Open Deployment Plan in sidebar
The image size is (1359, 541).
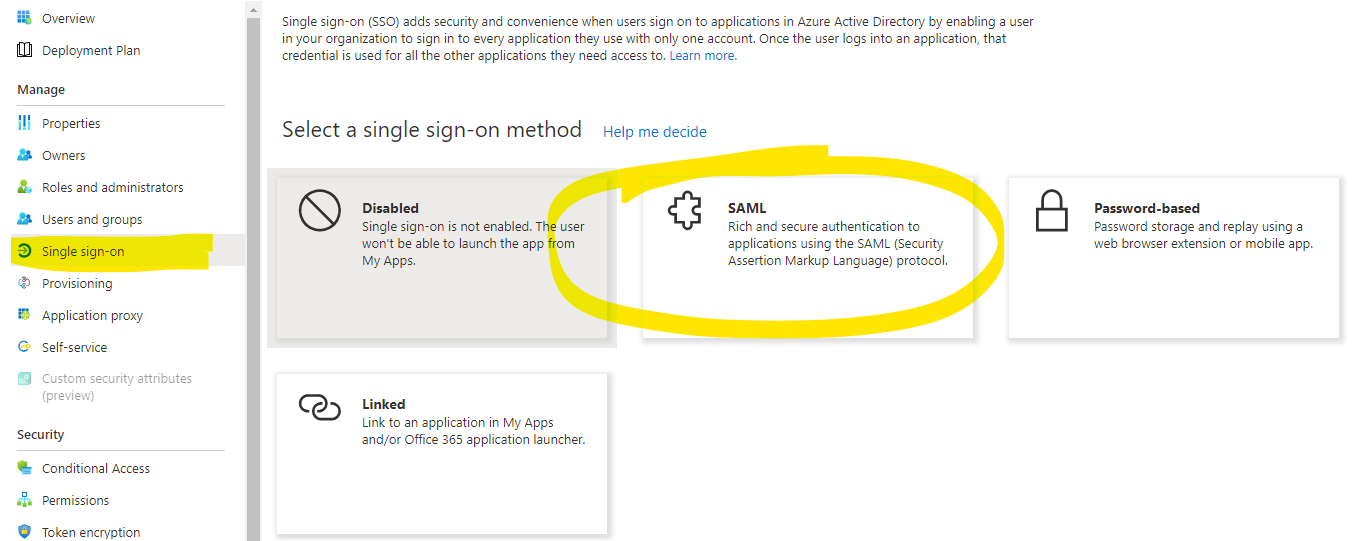(x=91, y=50)
